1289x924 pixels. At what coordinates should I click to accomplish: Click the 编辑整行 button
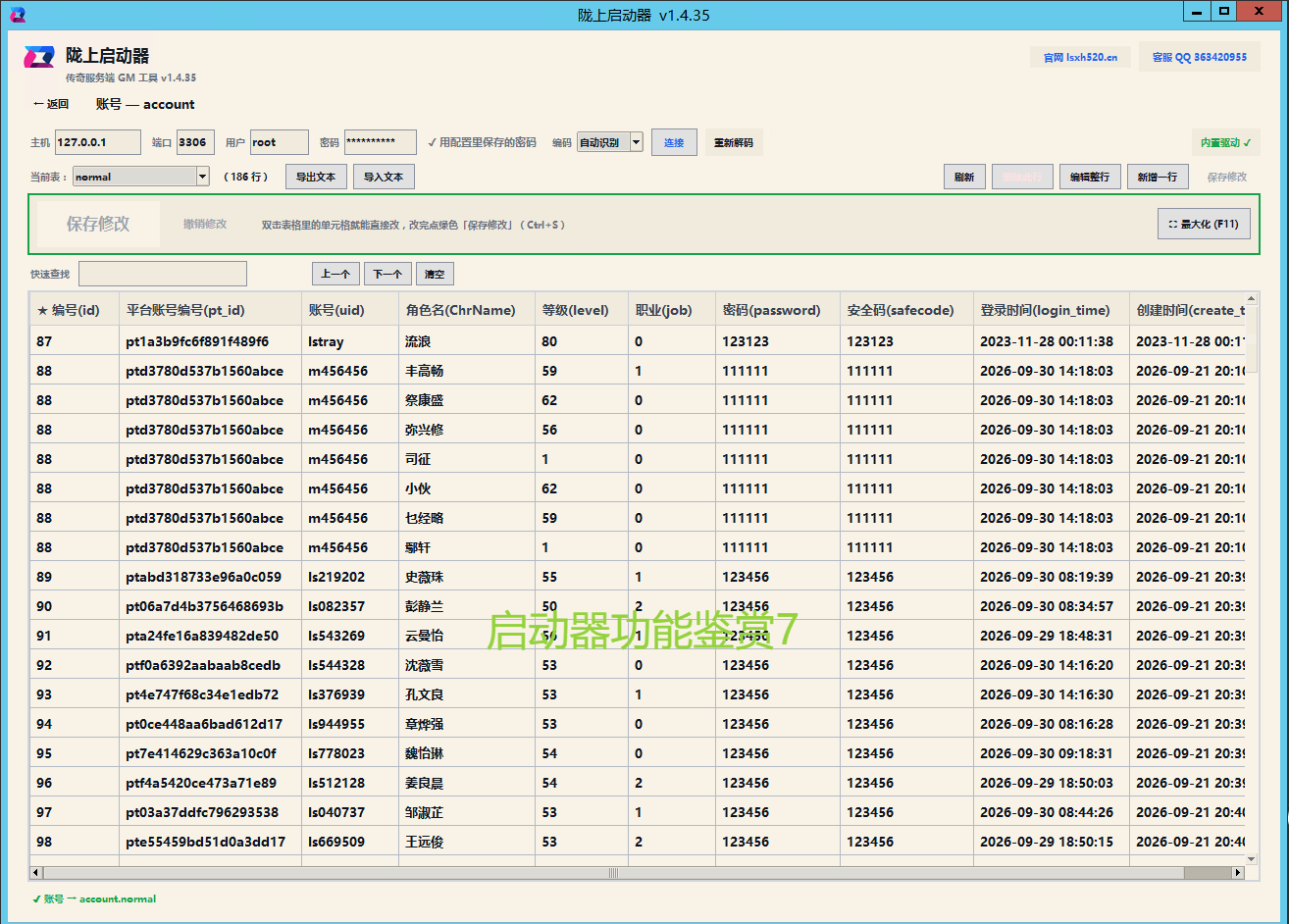pos(1090,177)
